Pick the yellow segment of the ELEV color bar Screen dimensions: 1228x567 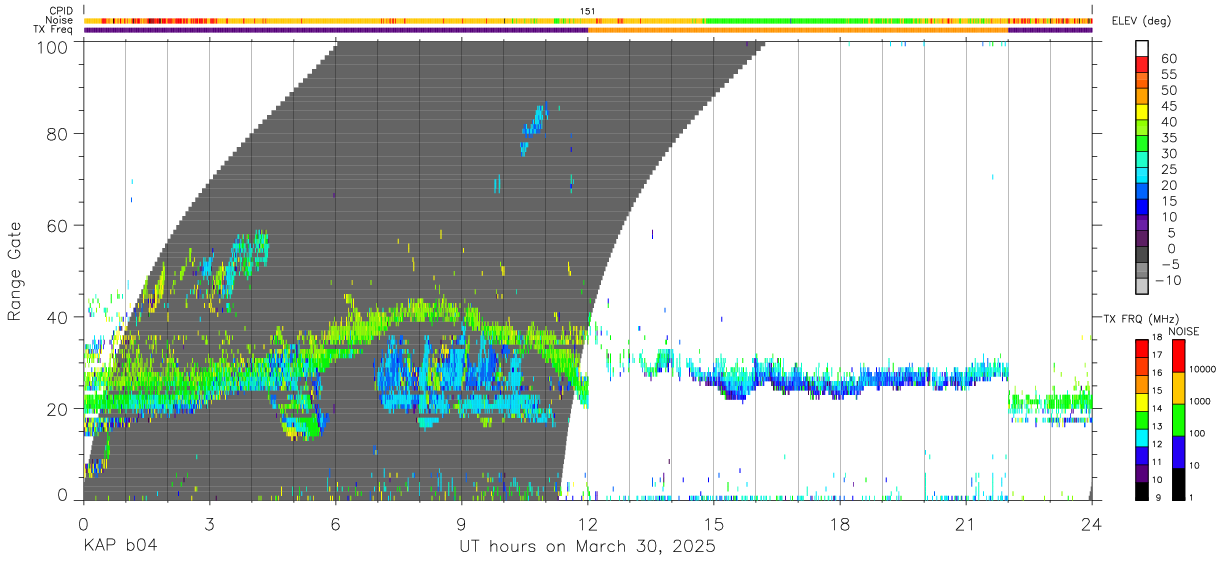pos(1142,113)
